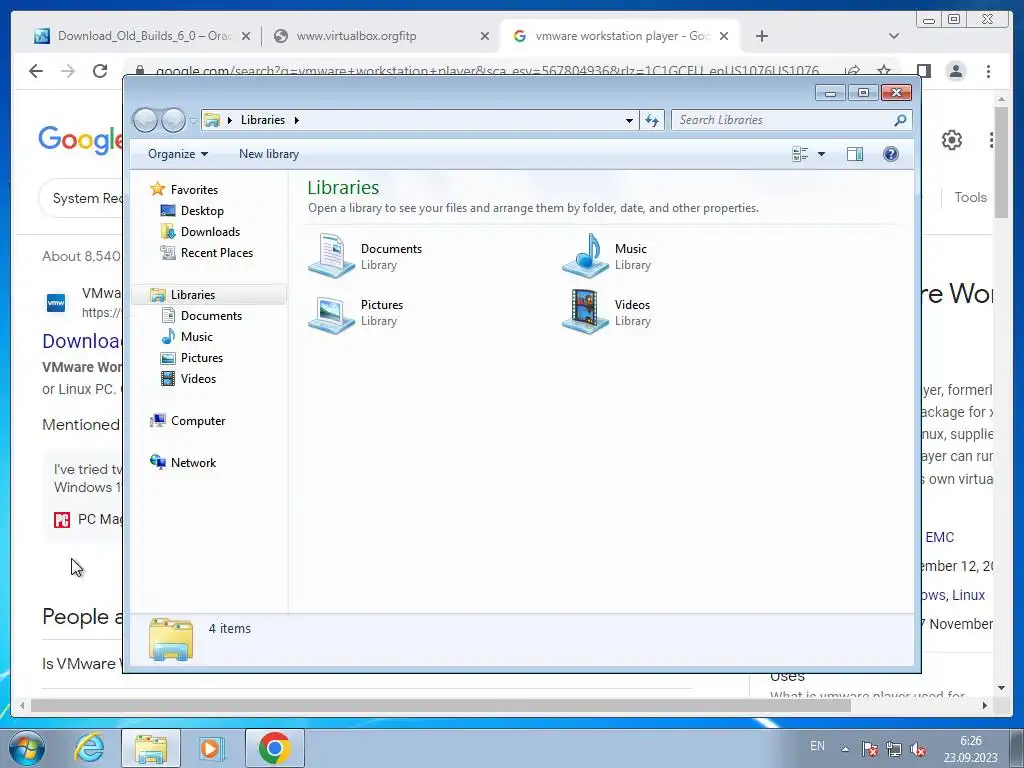Toggle the Chrome side panel
The image size is (1024, 768).
923,71
